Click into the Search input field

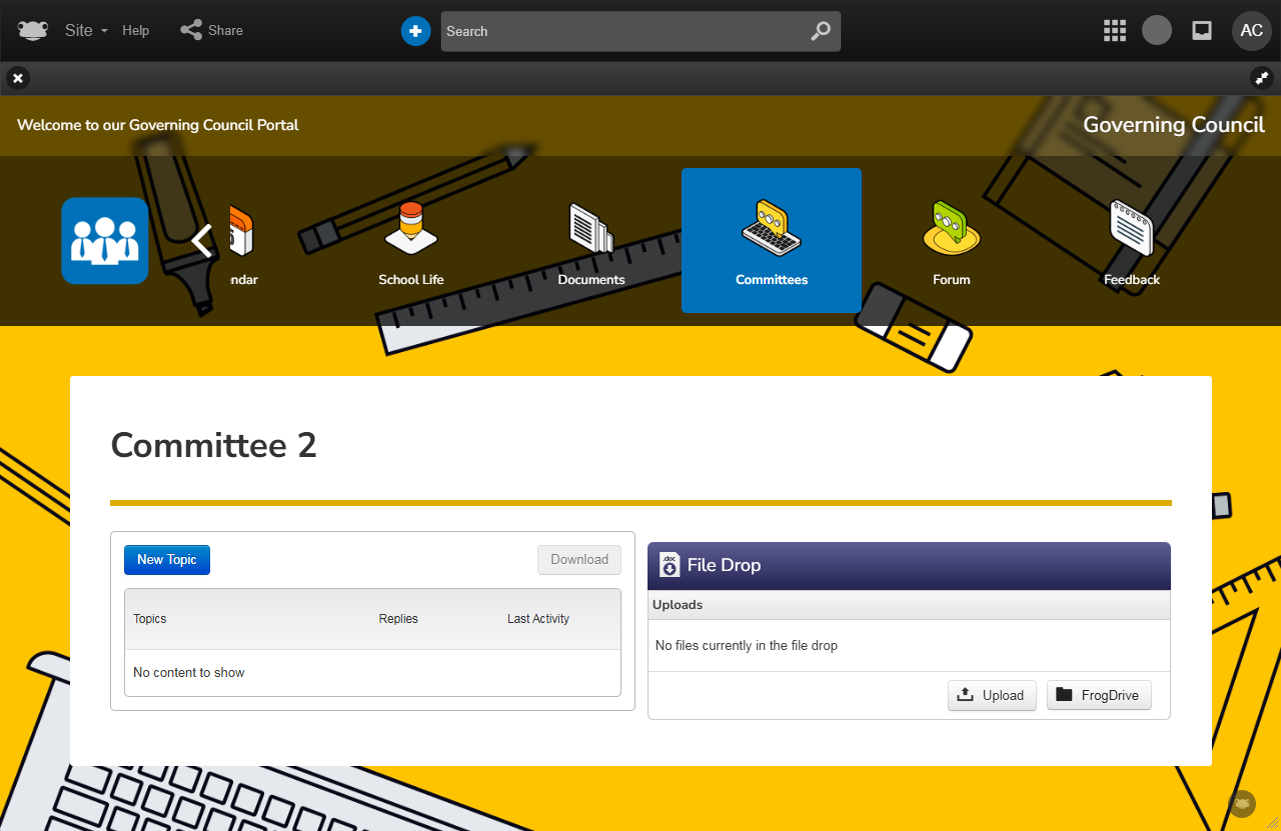pos(620,31)
